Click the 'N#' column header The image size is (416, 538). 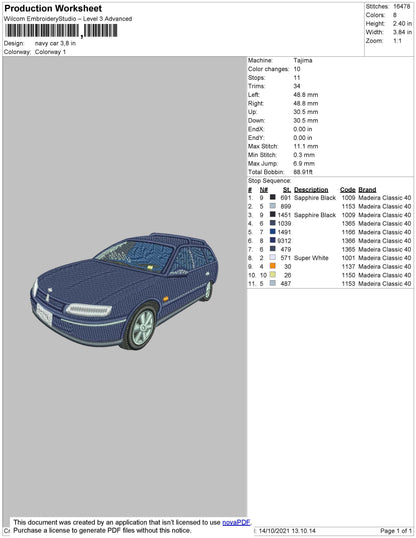[x=264, y=189]
